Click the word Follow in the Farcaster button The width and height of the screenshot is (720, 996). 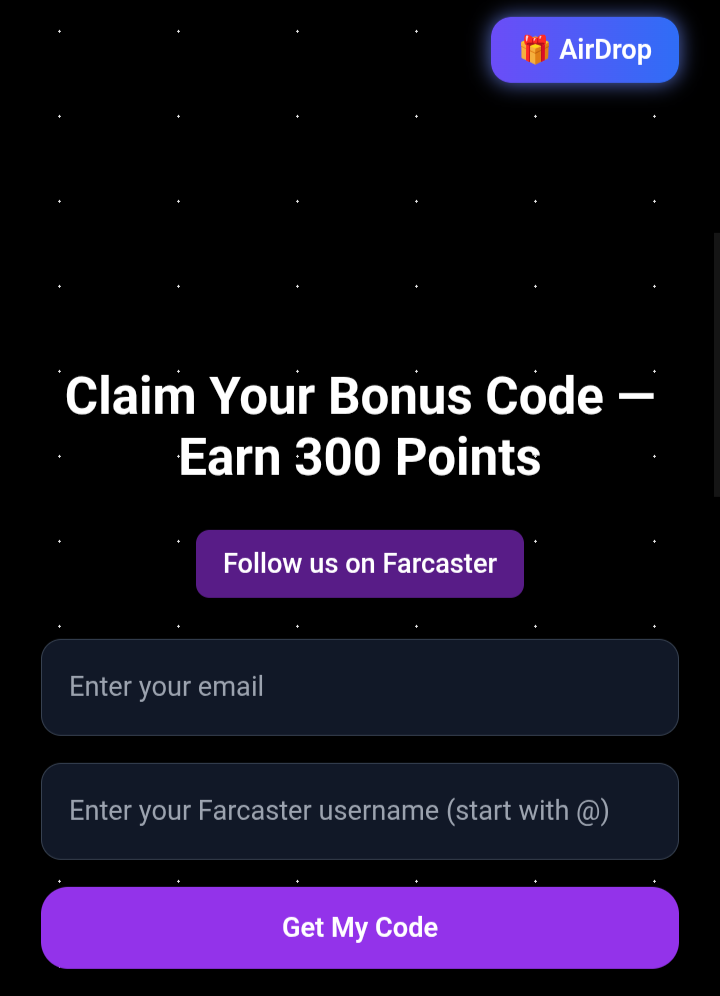coord(254,563)
